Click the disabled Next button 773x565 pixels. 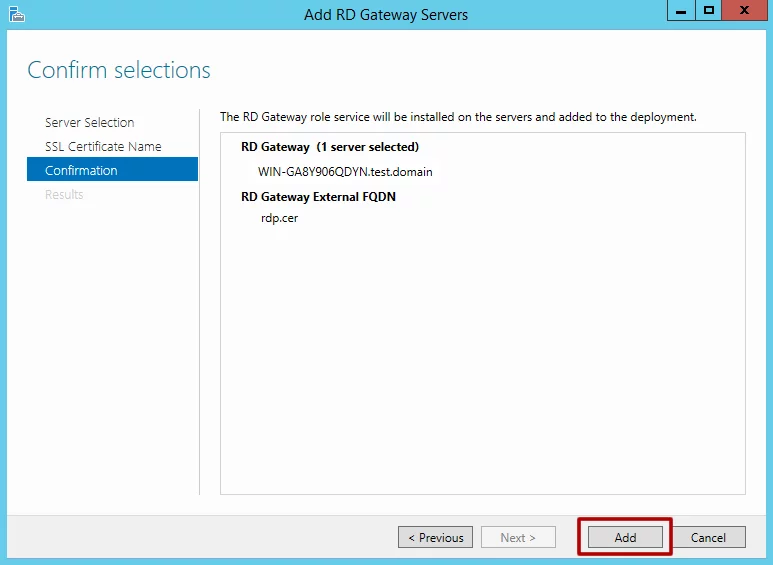pos(518,537)
